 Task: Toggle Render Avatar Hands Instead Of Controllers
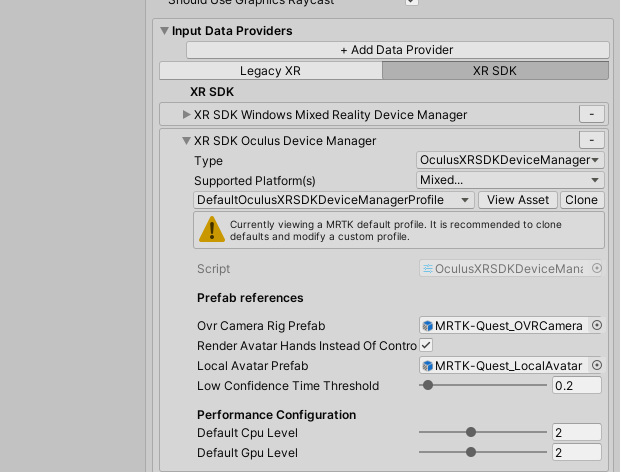pyautogui.click(x=426, y=345)
